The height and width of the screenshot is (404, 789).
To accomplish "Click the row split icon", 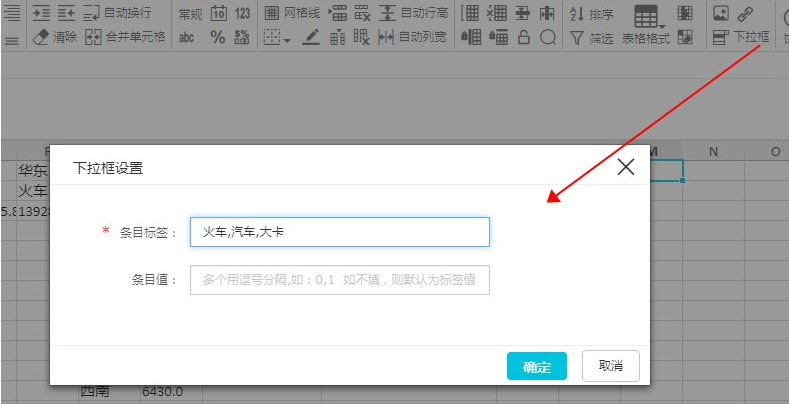I will tap(523, 14).
